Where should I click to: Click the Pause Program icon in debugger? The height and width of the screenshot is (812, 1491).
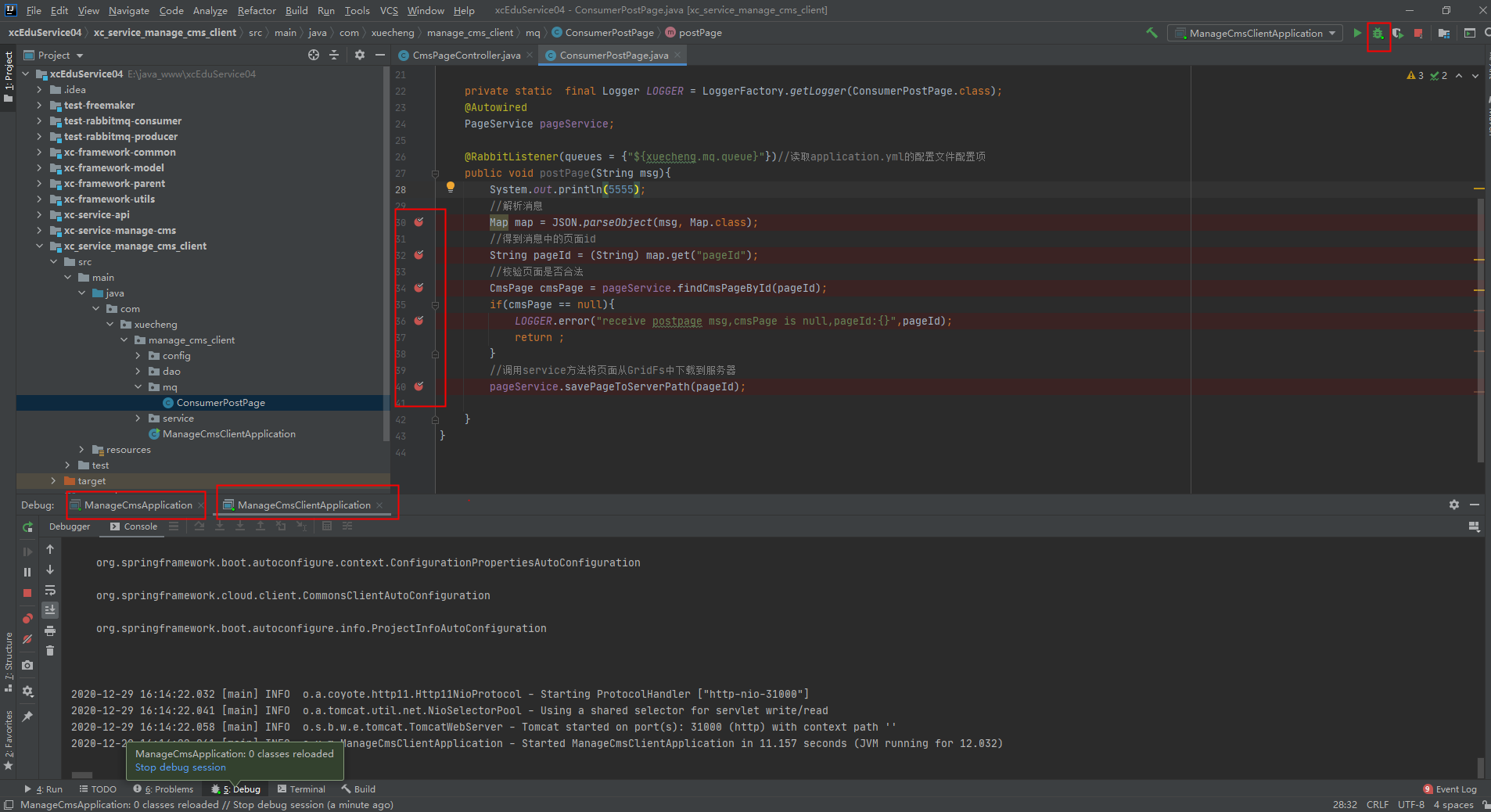(x=27, y=572)
